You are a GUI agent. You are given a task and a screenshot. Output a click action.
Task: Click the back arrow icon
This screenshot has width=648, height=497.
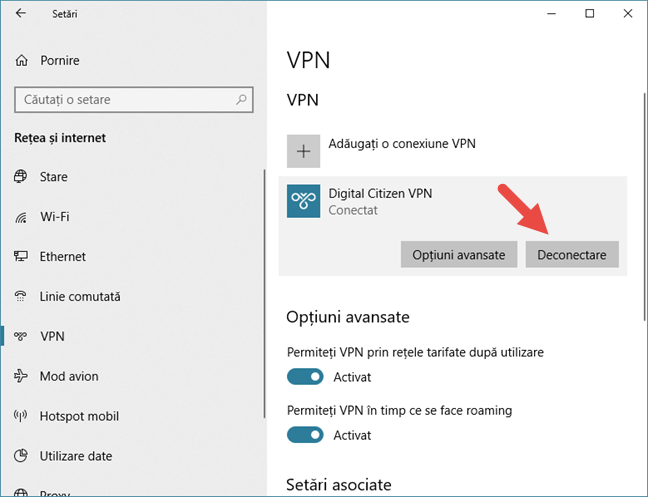pyautogui.click(x=21, y=13)
